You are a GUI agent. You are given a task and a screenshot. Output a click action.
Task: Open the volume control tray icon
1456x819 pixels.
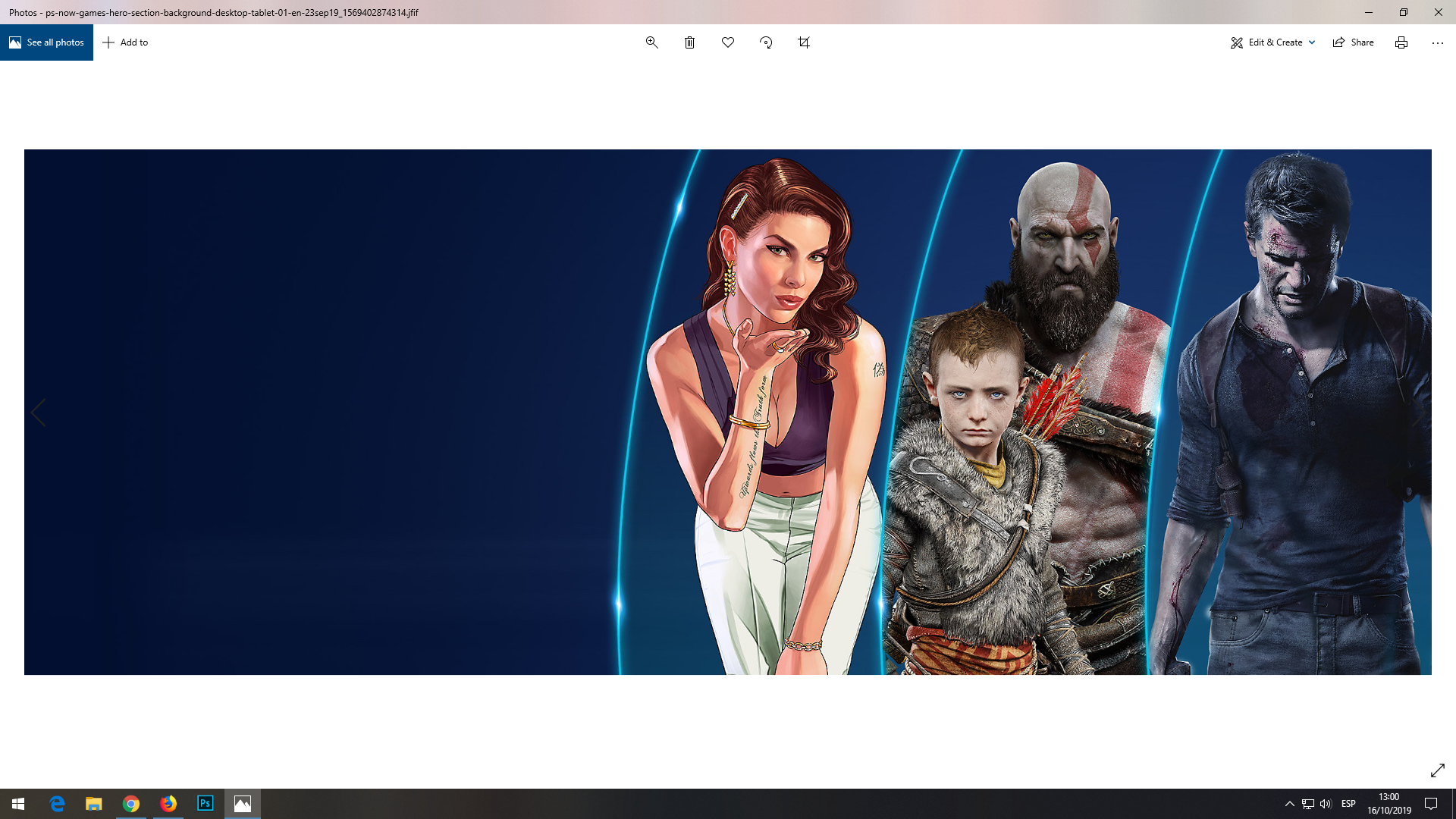pos(1326,804)
